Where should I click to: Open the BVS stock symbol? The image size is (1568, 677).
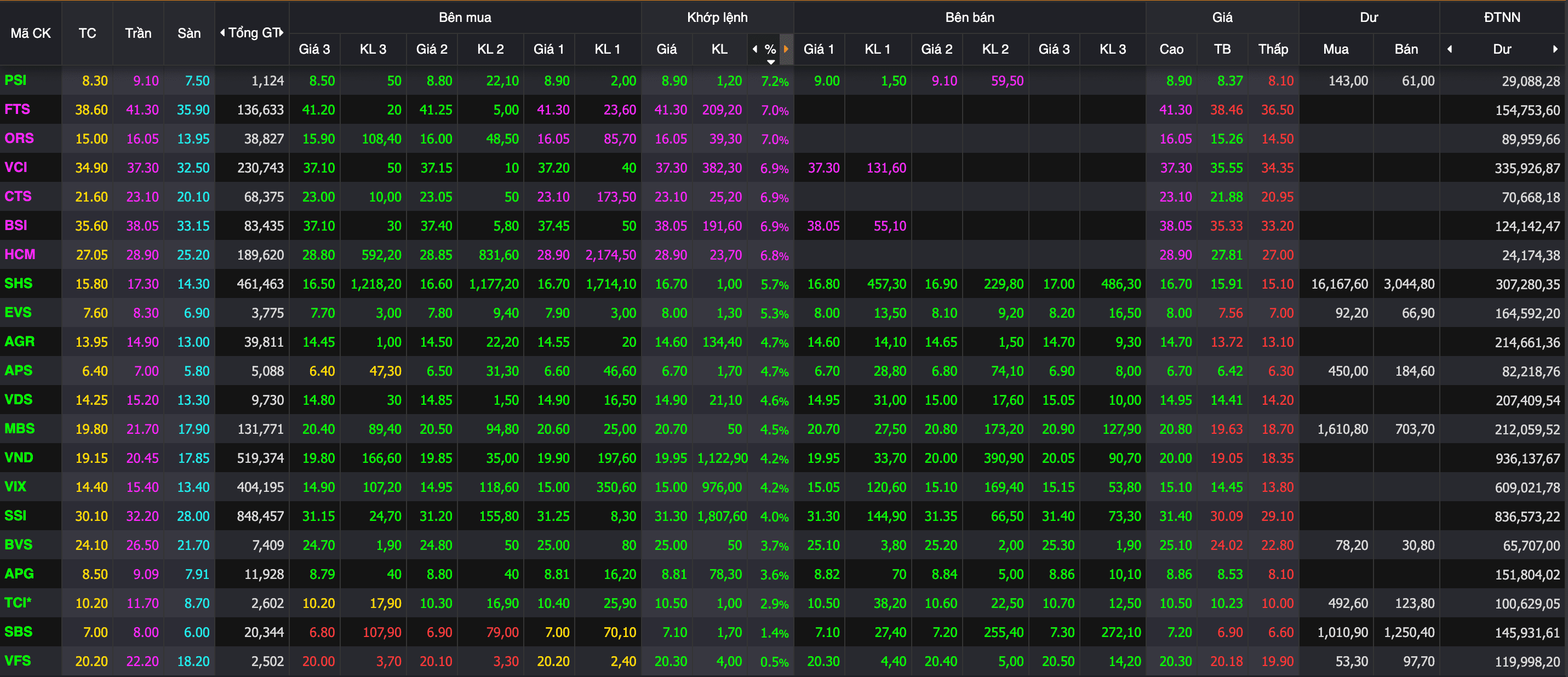pyautogui.click(x=18, y=545)
